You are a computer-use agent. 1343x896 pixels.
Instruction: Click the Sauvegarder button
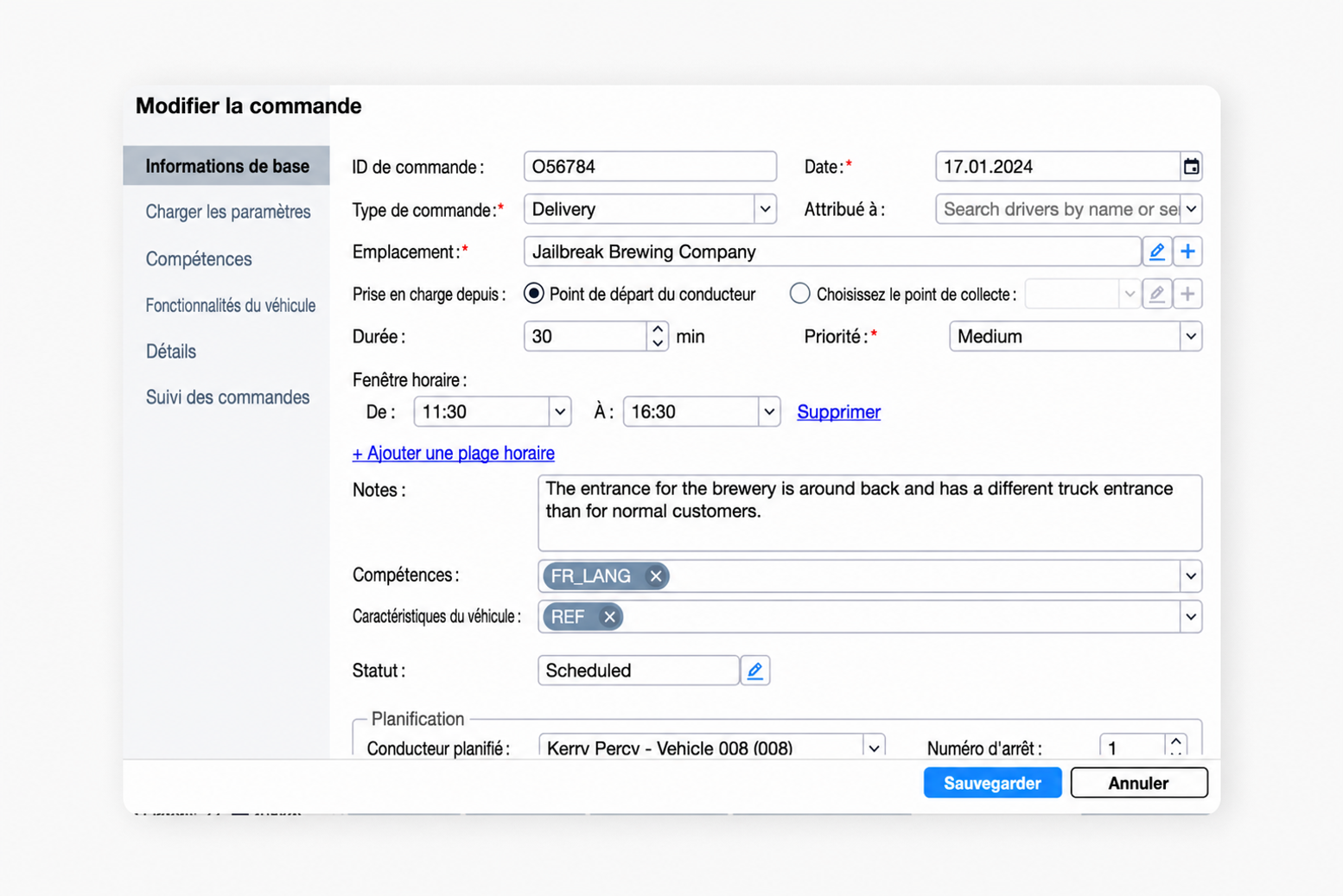click(992, 783)
